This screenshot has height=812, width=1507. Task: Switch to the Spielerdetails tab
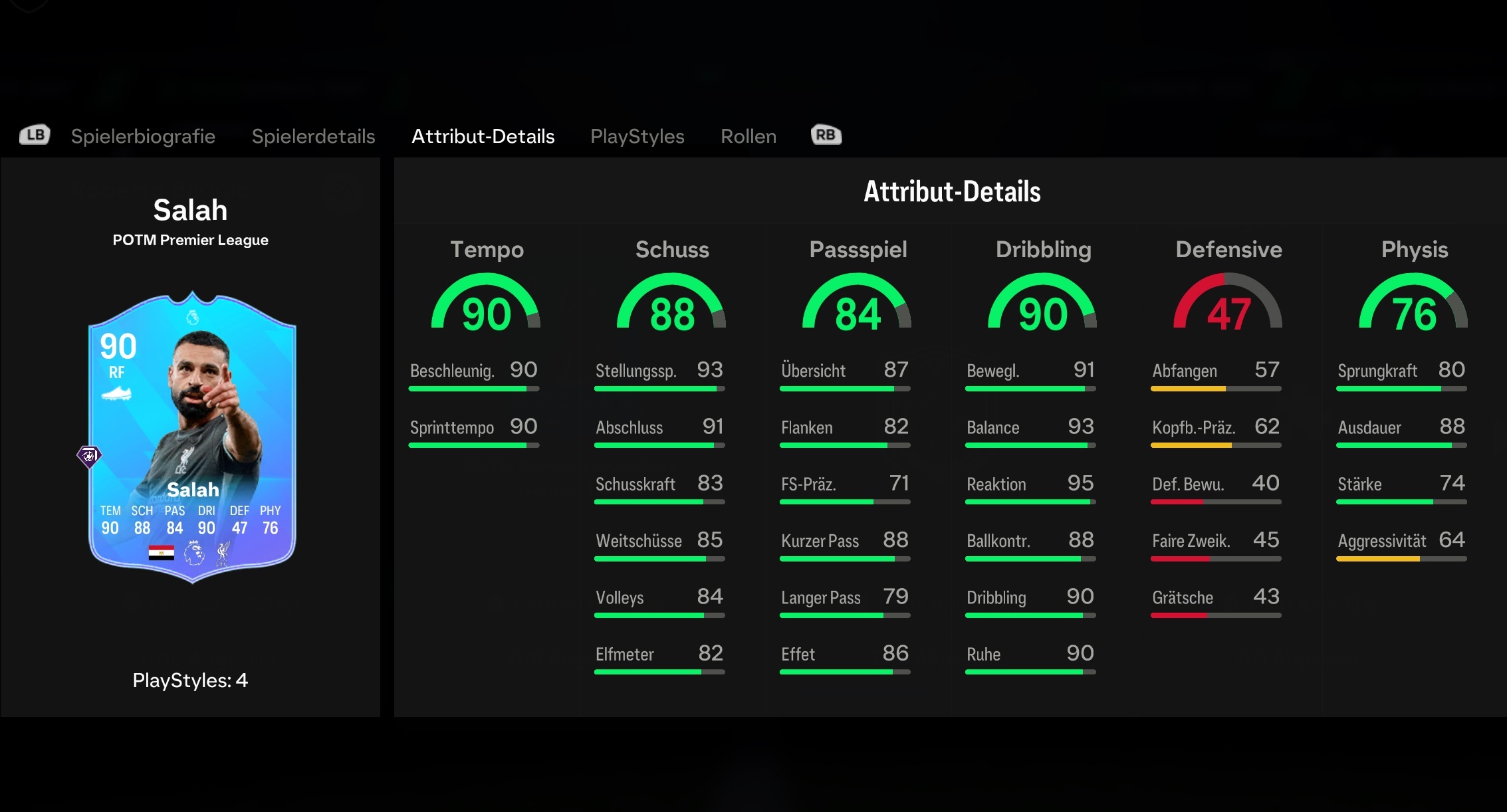313,136
